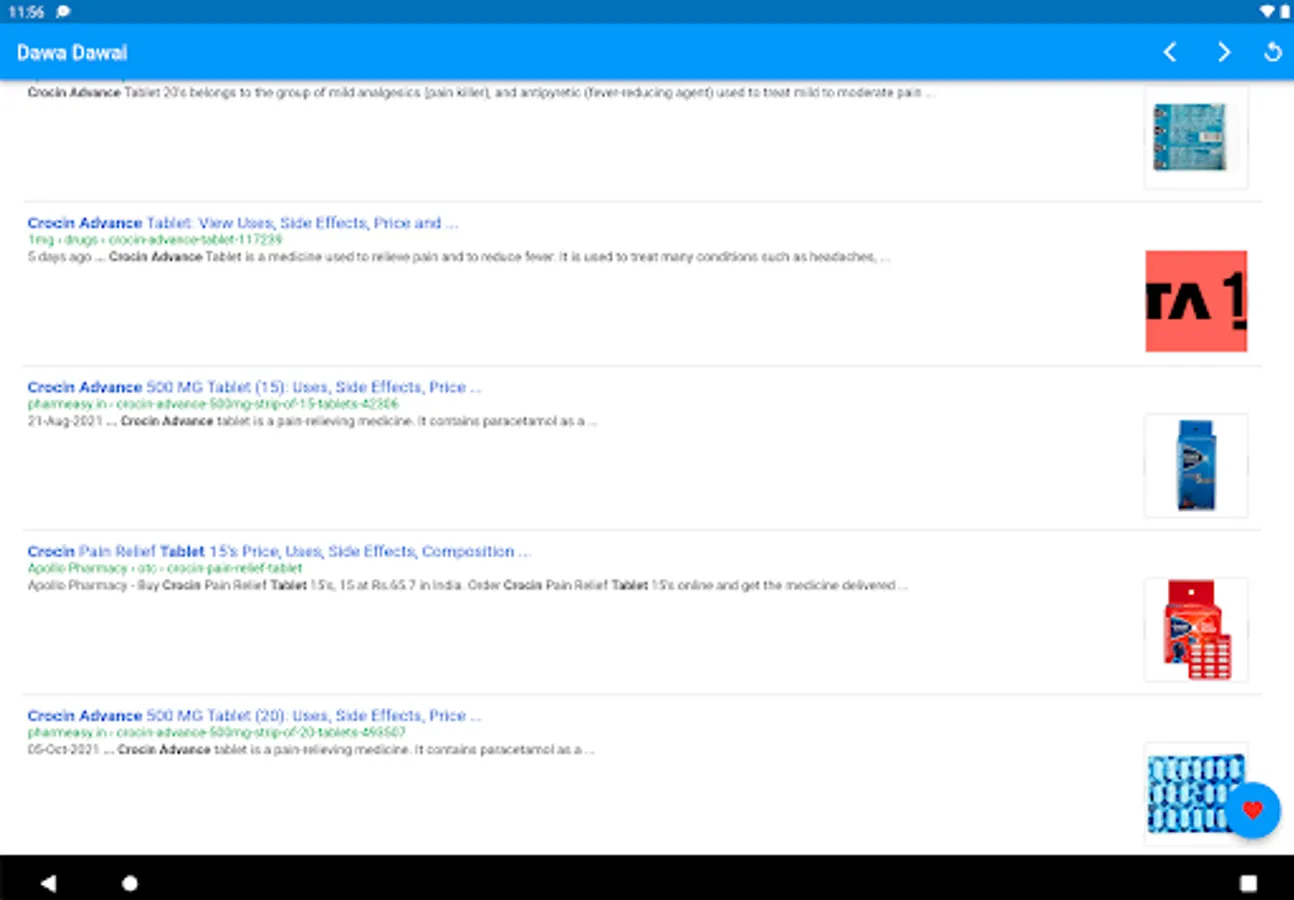The image size is (1294, 900).
Task: Open 'Crocin Advance 500 MG Tablet (20)' result
Action: [x=255, y=715]
